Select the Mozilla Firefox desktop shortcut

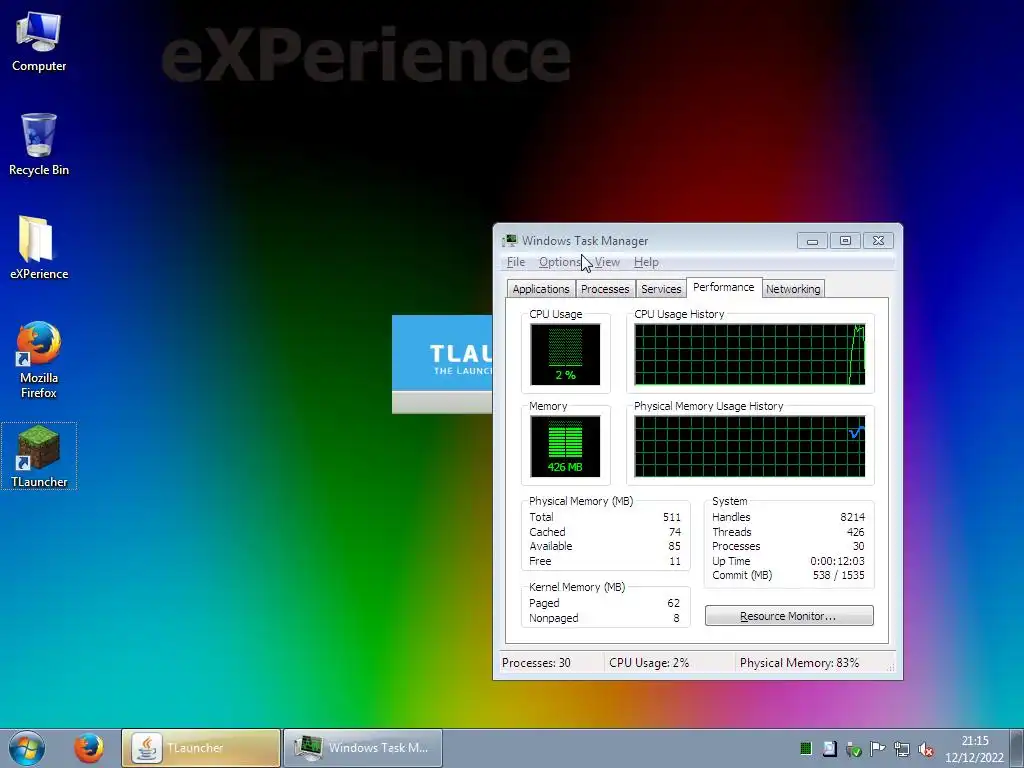(39, 360)
